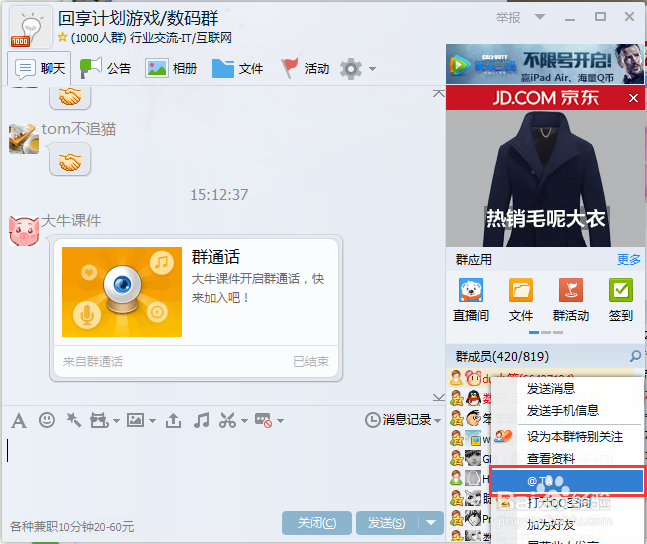Click the 发送(S) button

[387, 523]
